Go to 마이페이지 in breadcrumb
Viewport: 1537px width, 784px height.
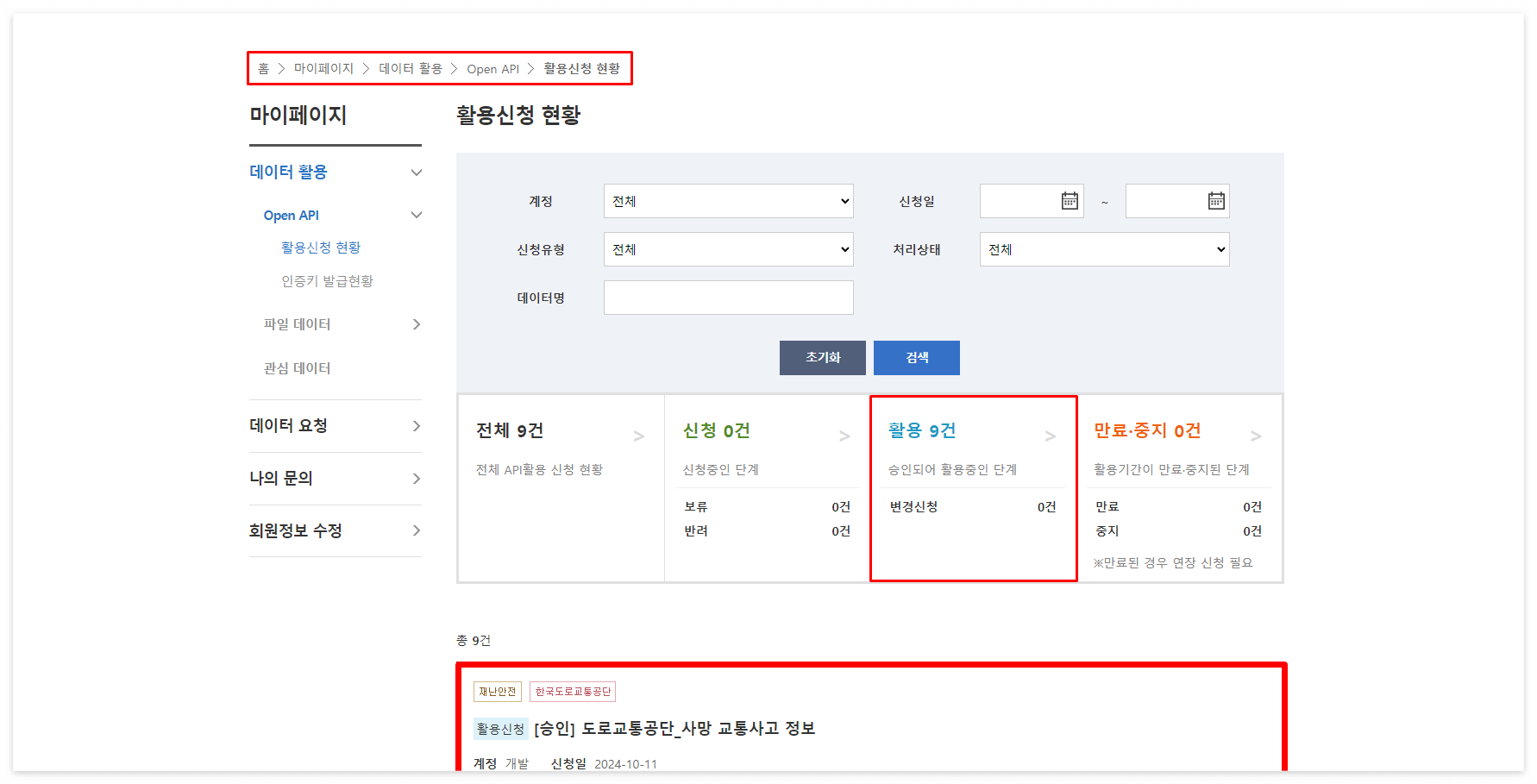click(323, 68)
